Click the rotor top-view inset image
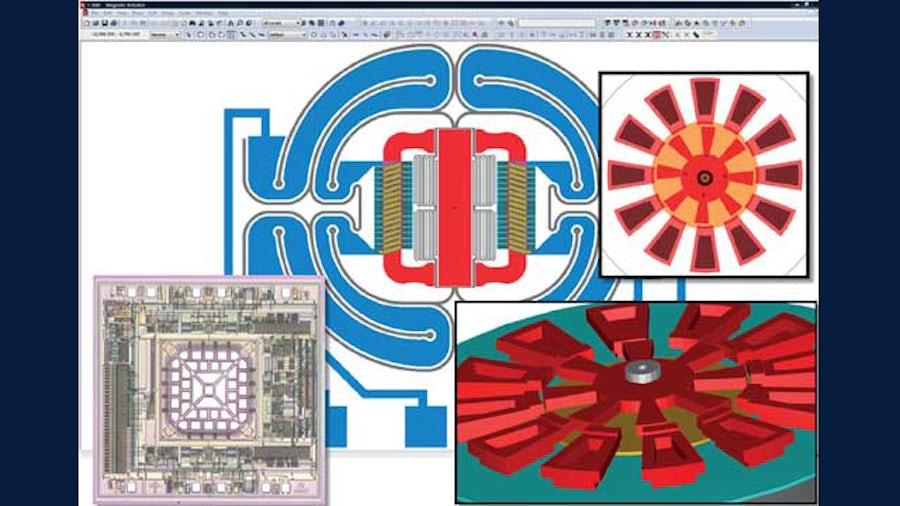 [x=704, y=175]
